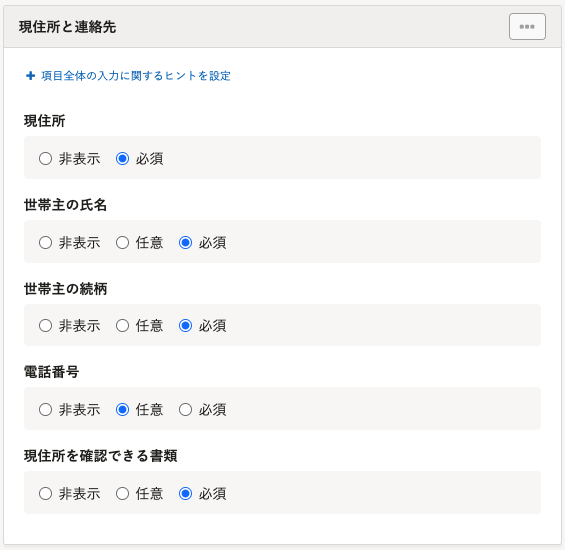Open 項目全体の入力に関するヒントを設定 link
The image size is (565, 550).
[x=136, y=76]
